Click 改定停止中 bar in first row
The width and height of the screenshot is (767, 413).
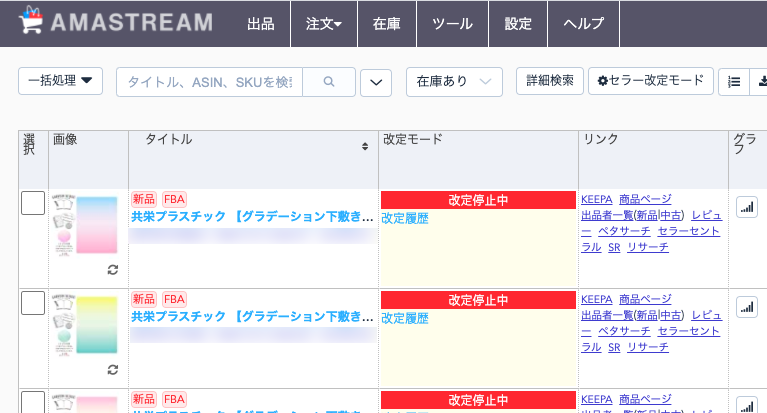pyautogui.click(x=478, y=200)
